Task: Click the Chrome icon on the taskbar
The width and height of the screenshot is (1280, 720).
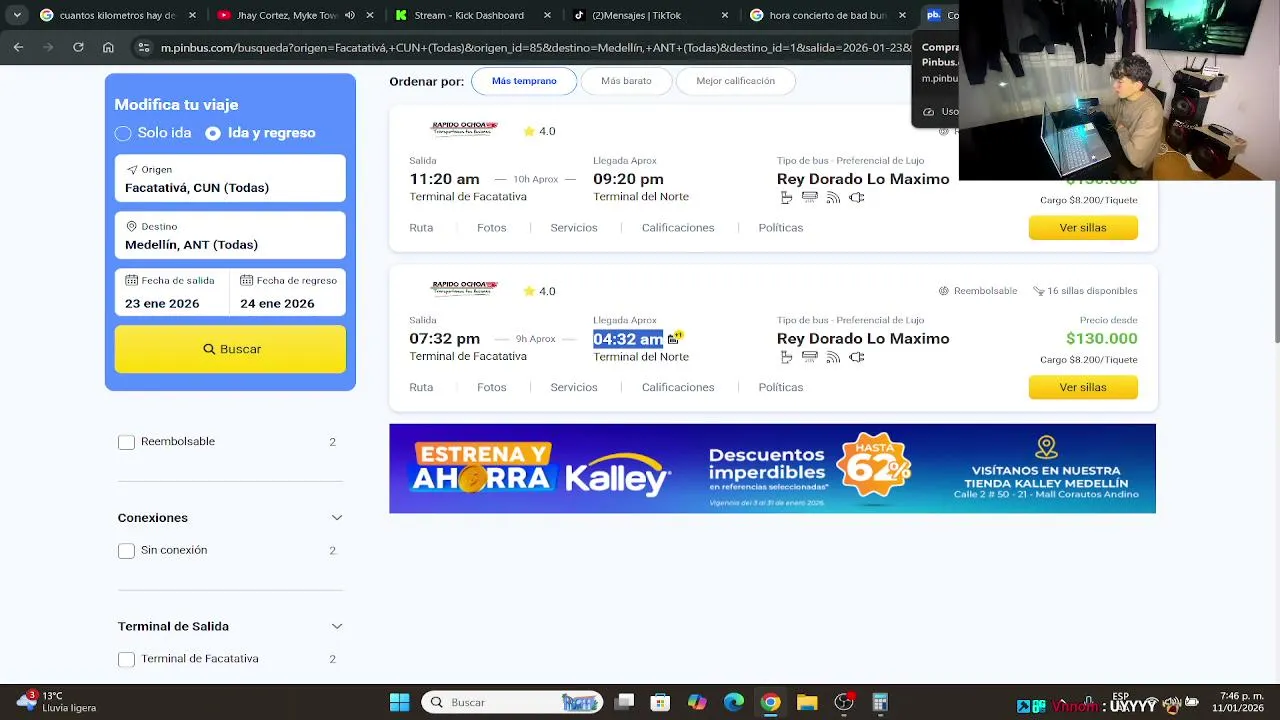Action: 770,702
